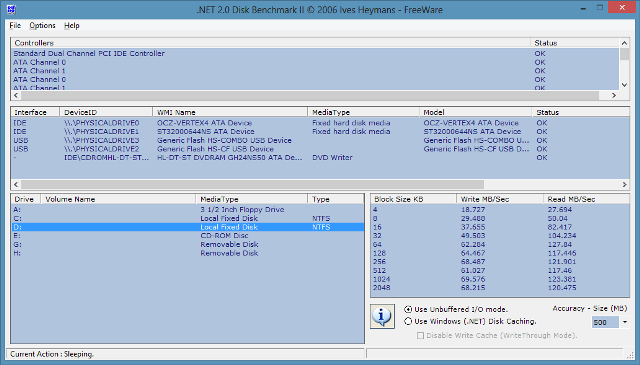Viewport: 640px width, 365px height.
Task: Click the Controllers list down-scroll arrow
Action: click(624, 85)
